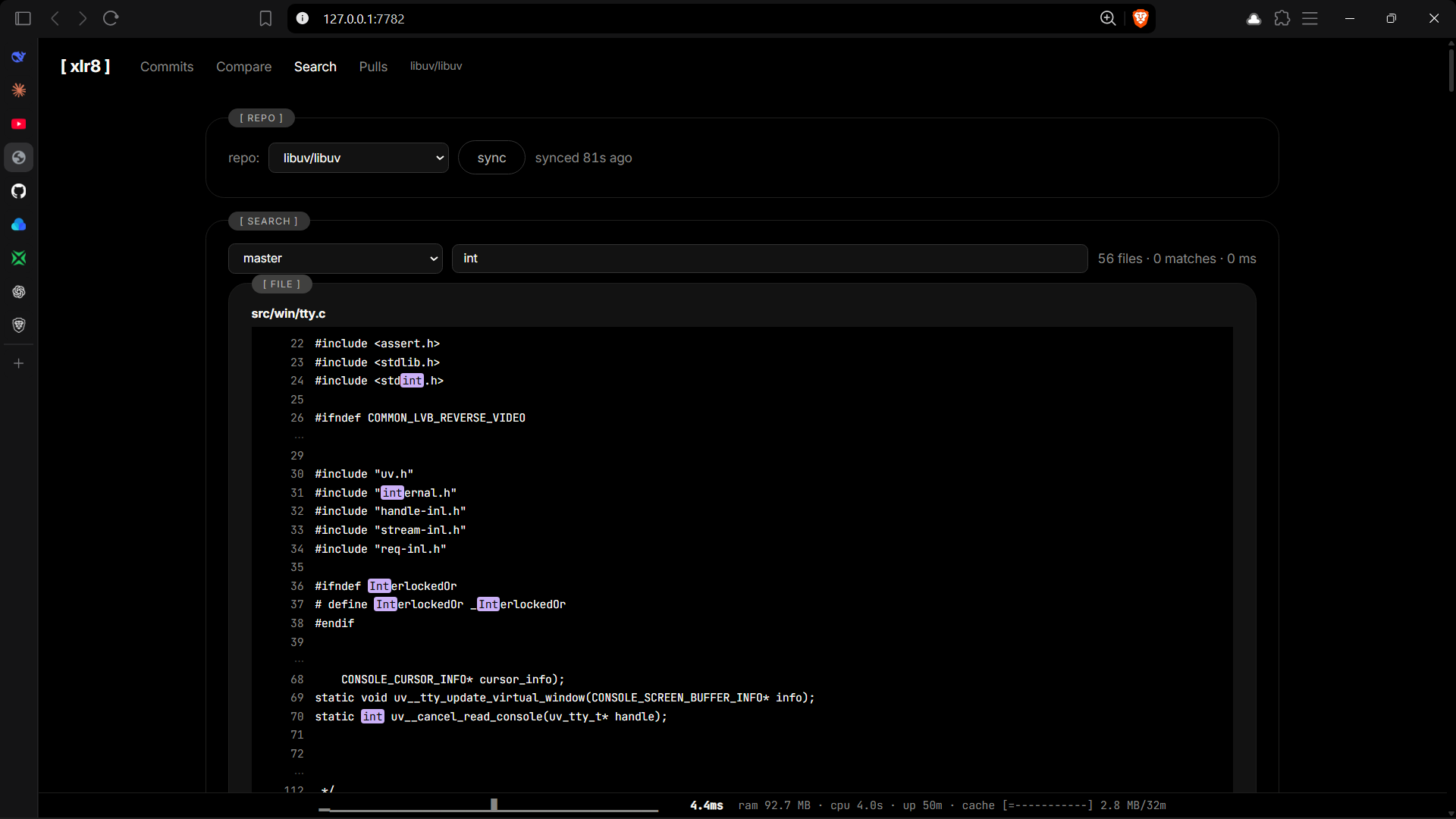Open the browser hamburger menu
Viewport: 1456px width, 819px height.
(1310, 18)
